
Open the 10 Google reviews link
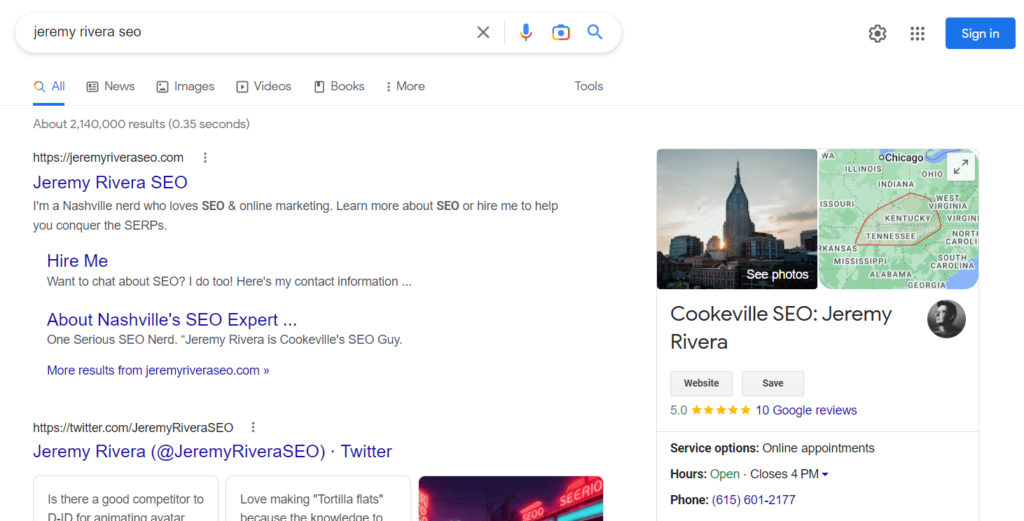(806, 410)
